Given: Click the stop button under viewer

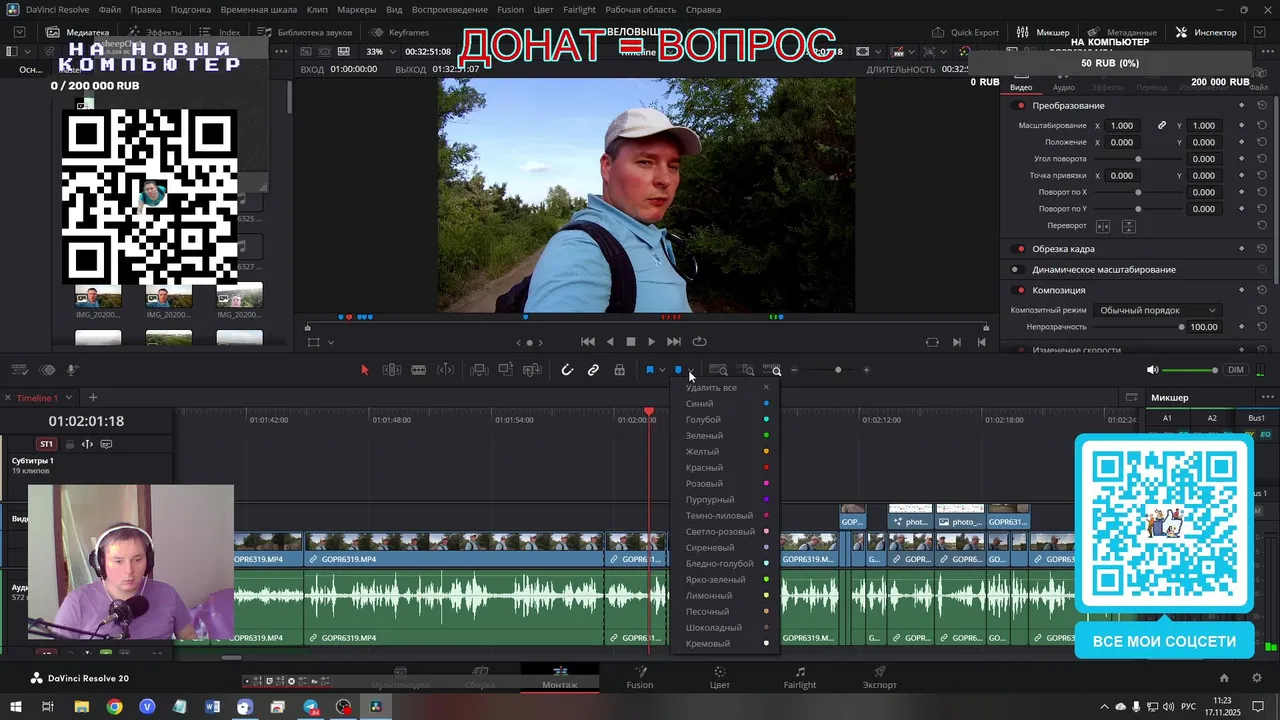Looking at the screenshot, I should pyautogui.click(x=631, y=342).
